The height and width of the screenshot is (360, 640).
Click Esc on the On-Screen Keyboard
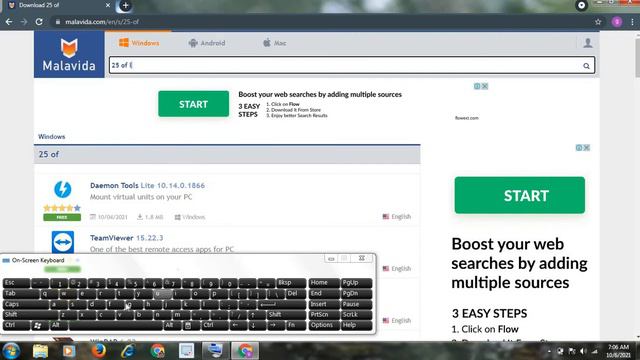click(16, 282)
